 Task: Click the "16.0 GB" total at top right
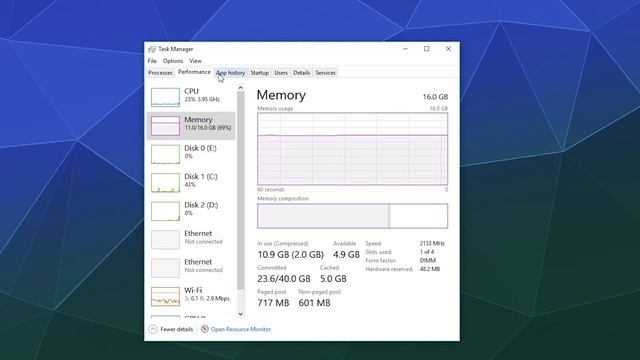[x=435, y=97]
